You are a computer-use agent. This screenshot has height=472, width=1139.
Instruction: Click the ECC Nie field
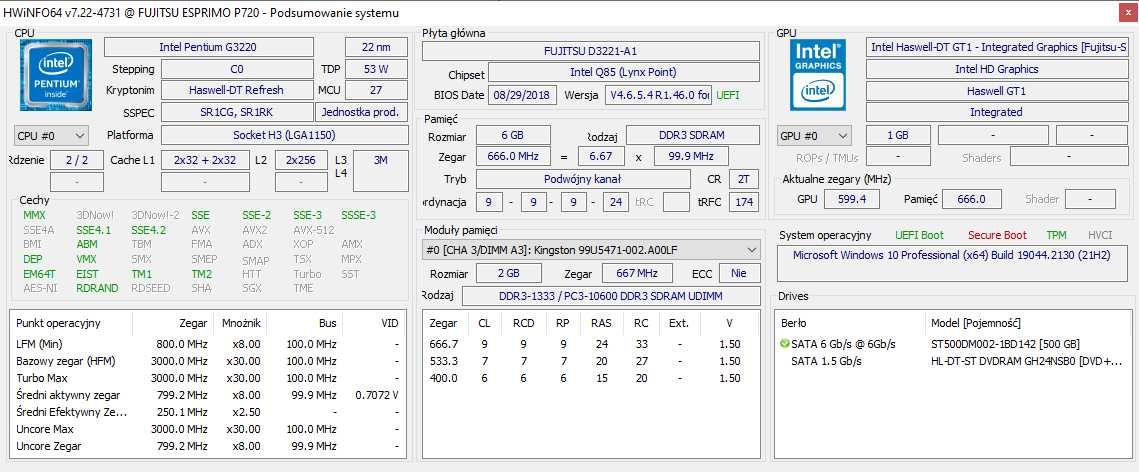[x=739, y=273]
